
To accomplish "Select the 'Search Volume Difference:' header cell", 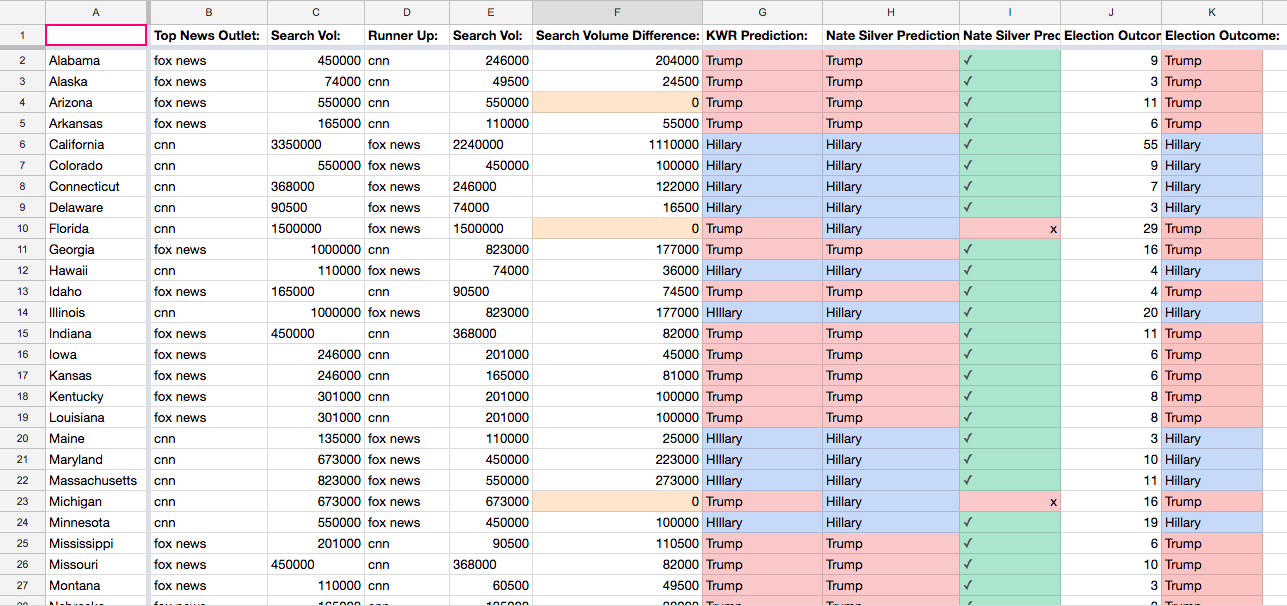I will pyautogui.click(x=617, y=36).
